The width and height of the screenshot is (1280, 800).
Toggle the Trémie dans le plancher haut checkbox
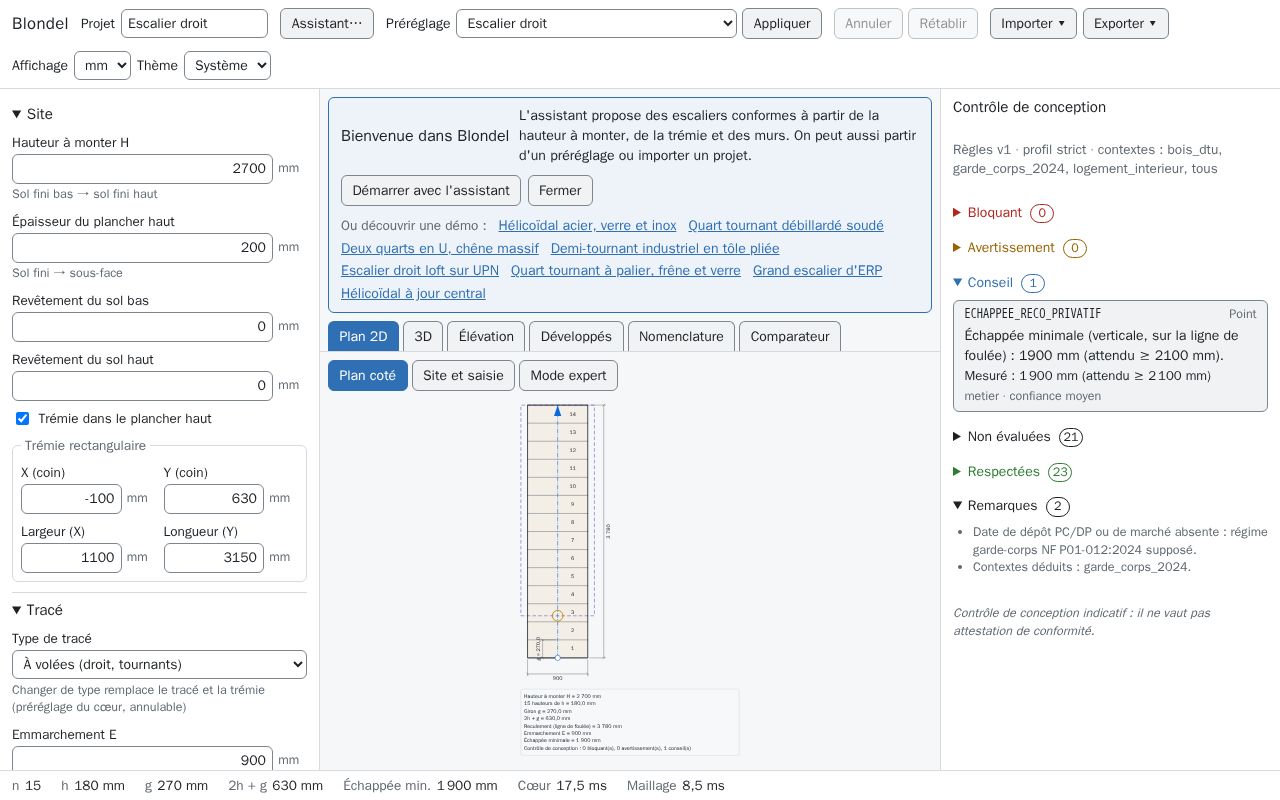[22, 418]
